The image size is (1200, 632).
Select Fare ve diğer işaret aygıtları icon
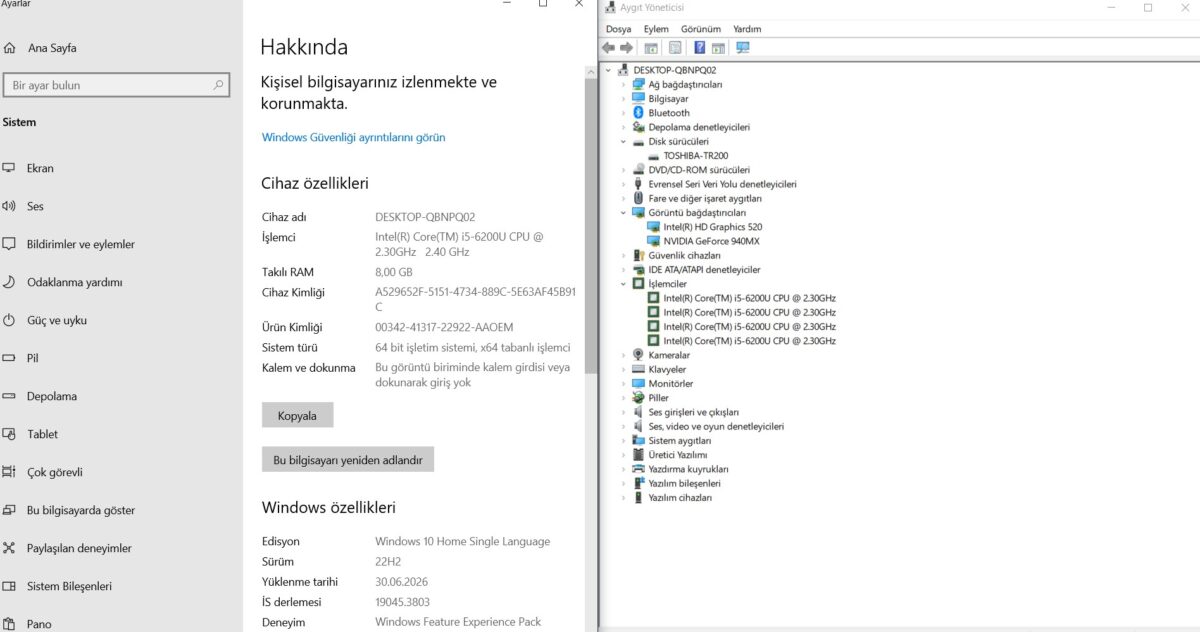638,198
